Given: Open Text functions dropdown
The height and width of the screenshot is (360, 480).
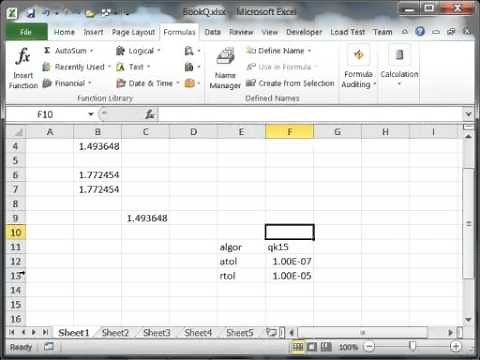Looking at the screenshot, I should coord(133,67).
